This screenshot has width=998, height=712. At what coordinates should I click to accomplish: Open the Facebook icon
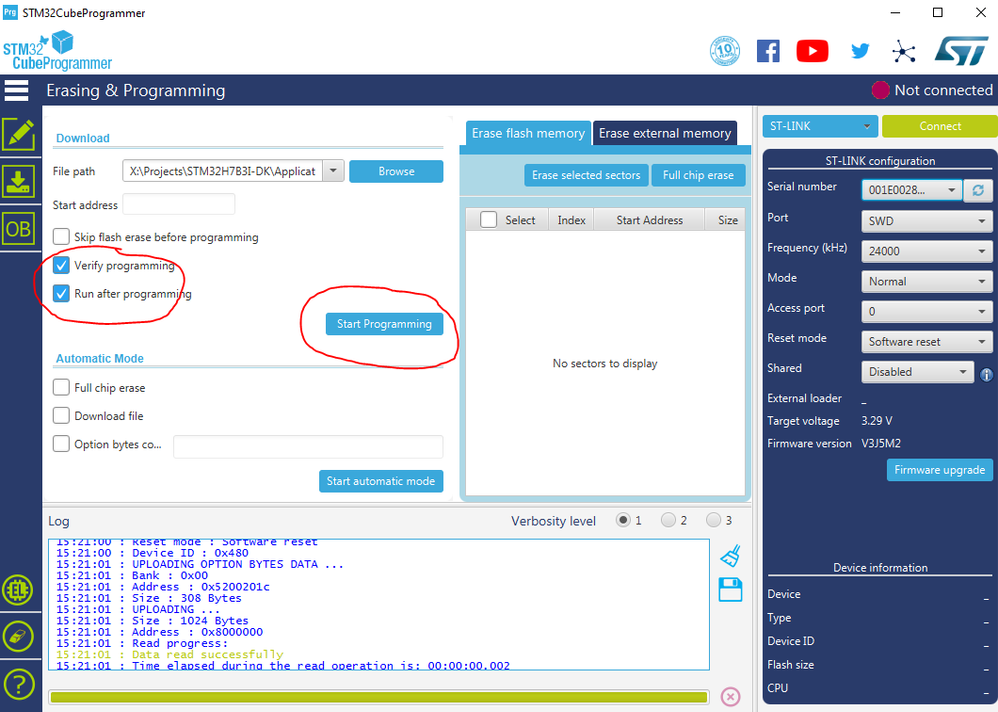coord(768,51)
